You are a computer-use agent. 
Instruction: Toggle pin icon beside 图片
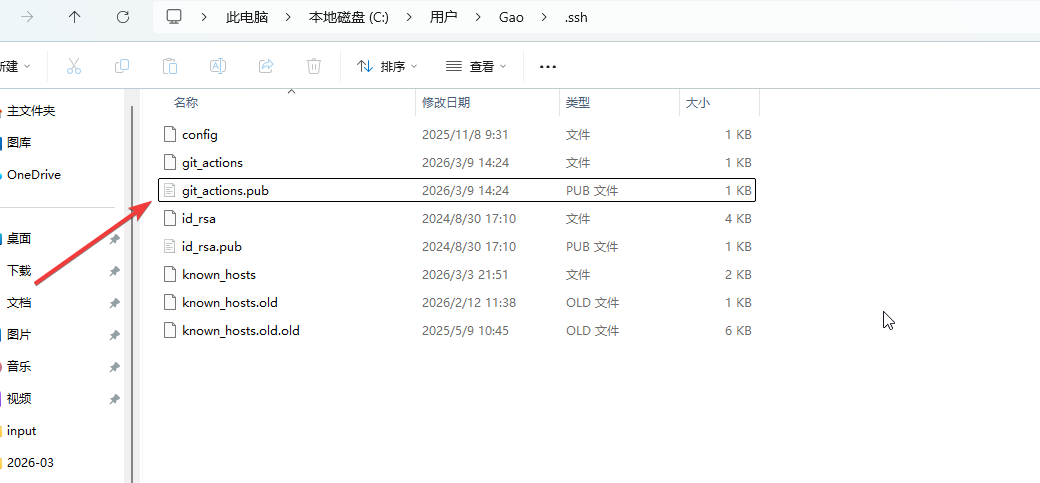[x=114, y=335]
